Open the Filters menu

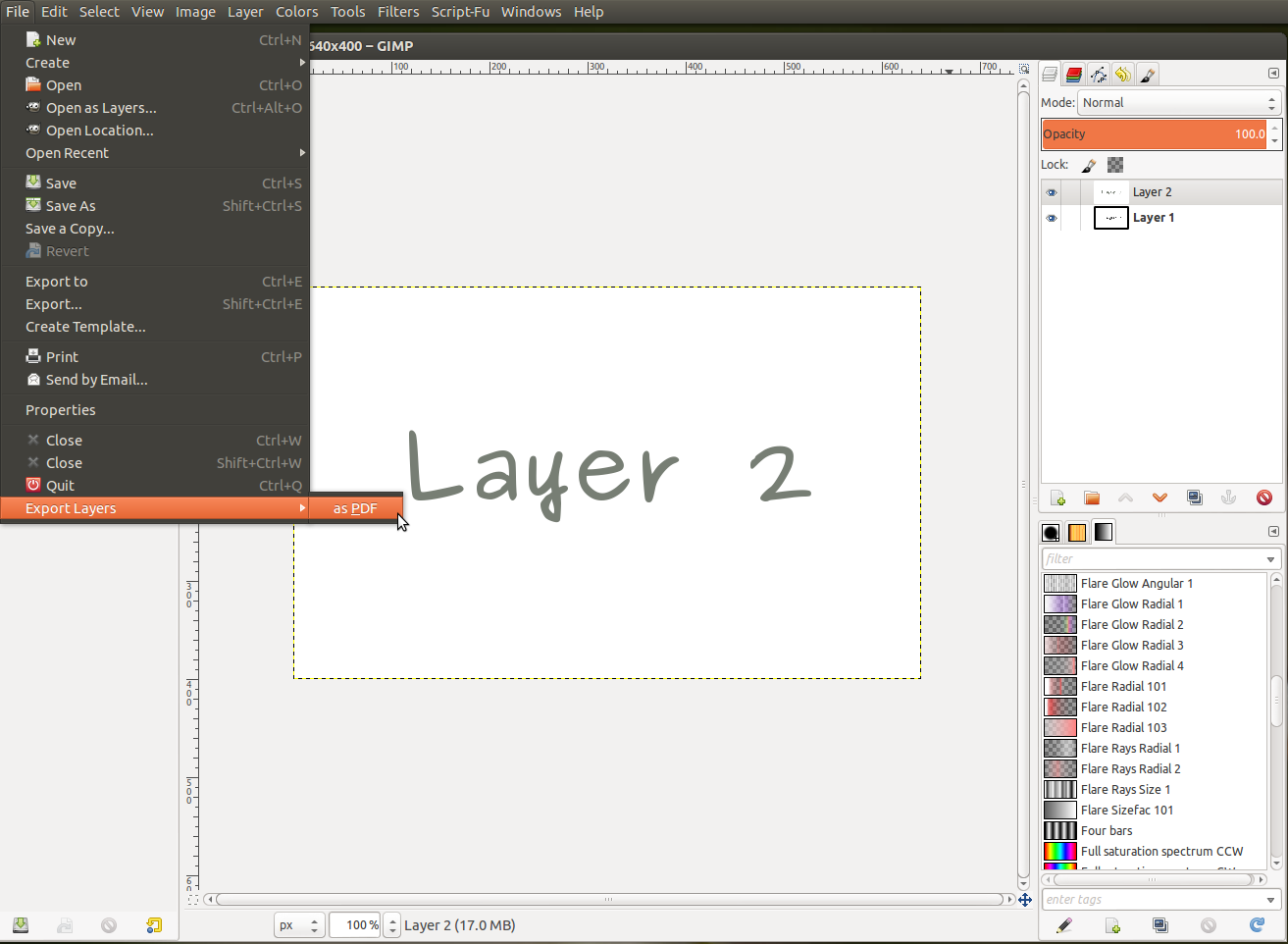point(398,12)
